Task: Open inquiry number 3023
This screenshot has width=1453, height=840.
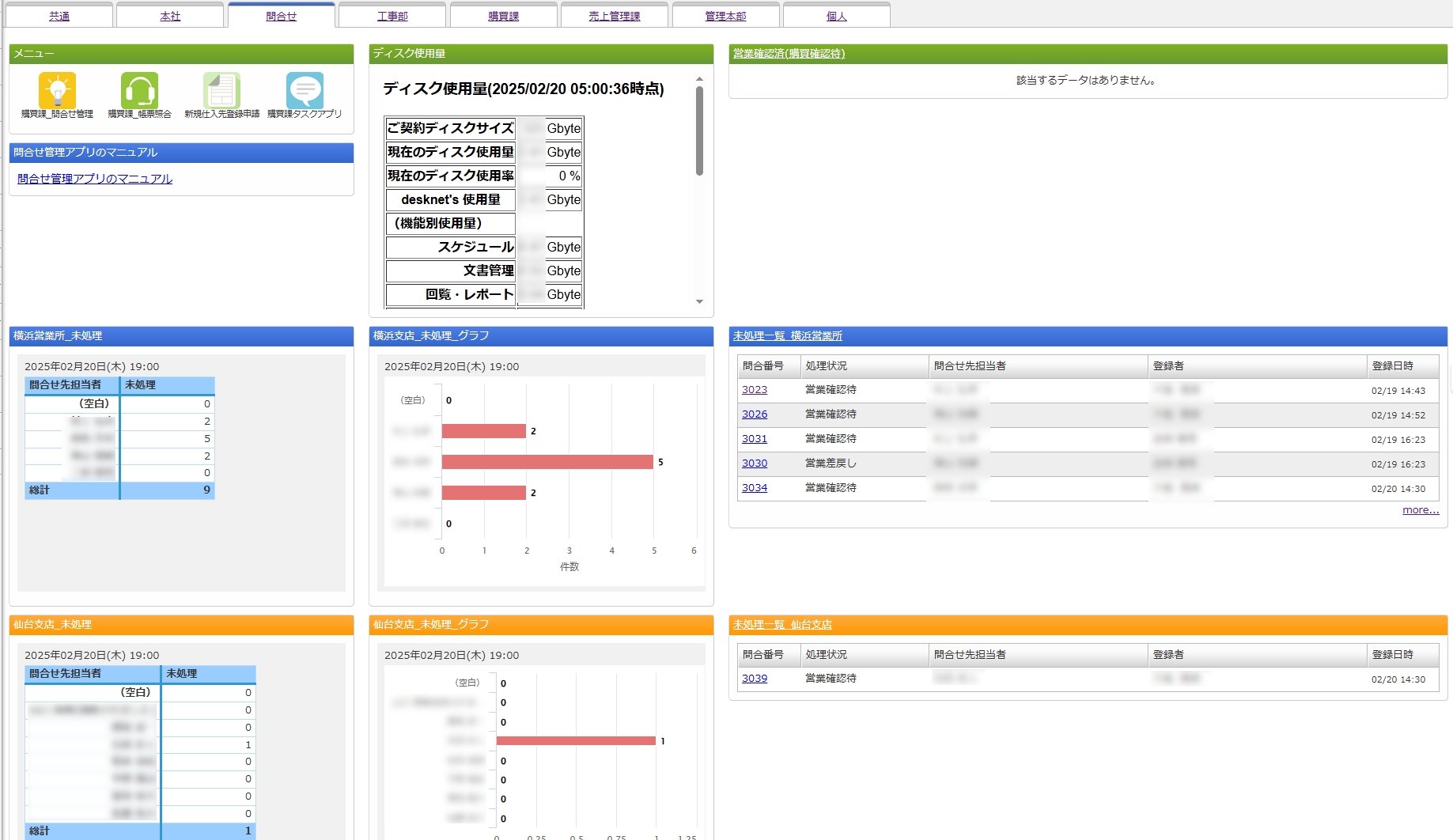Action: coord(754,390)
